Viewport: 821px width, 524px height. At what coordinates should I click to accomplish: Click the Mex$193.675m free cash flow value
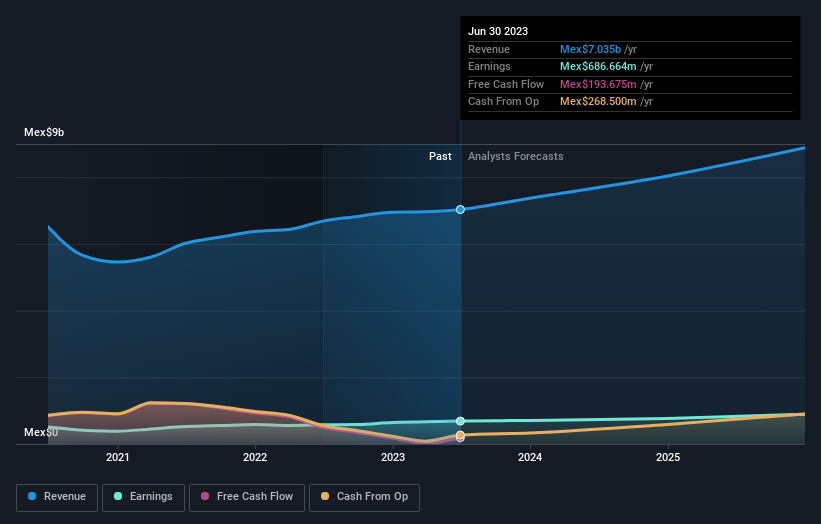[x=598, y=84]
